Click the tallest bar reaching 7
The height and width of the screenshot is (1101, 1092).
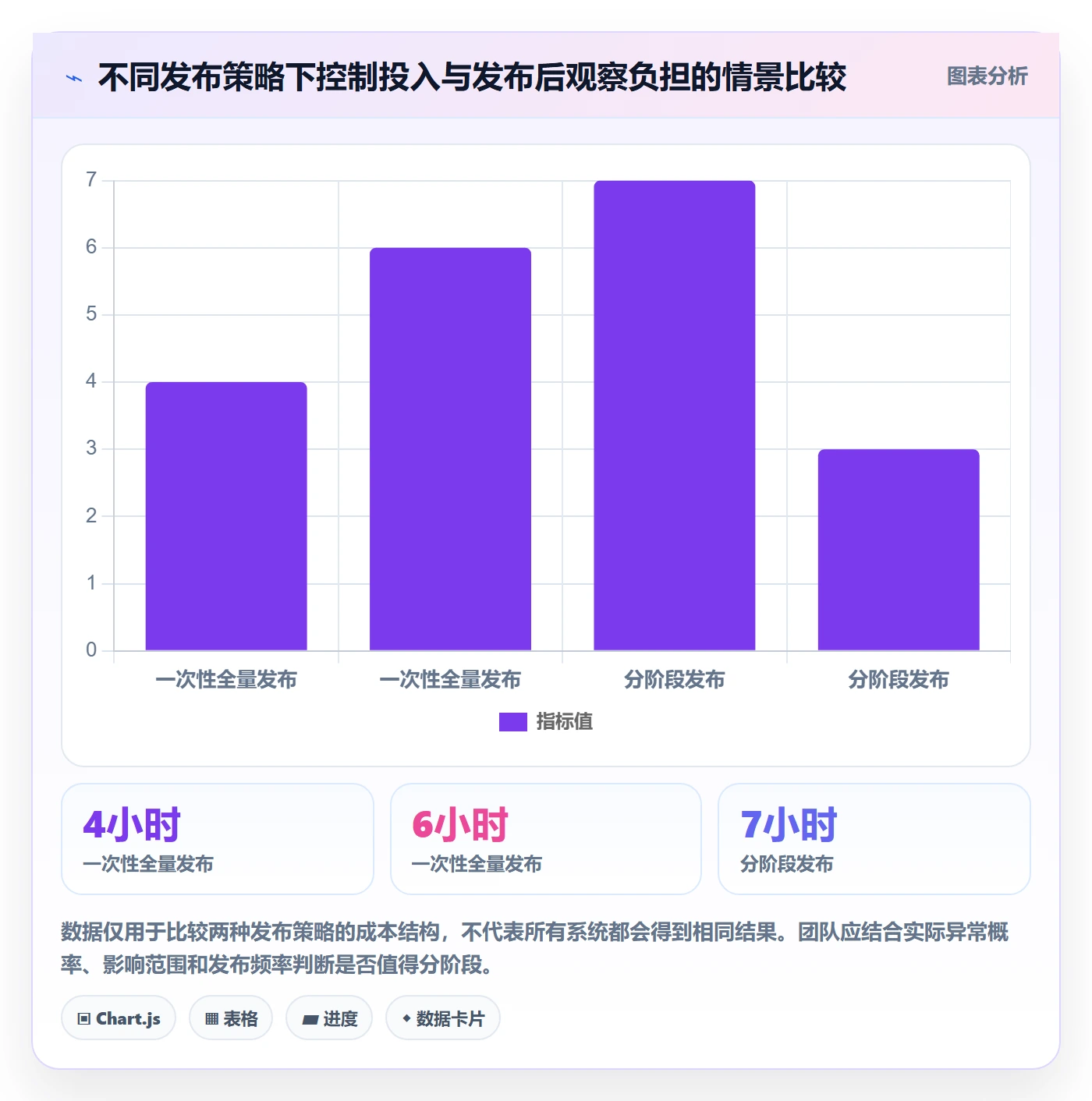675,416
